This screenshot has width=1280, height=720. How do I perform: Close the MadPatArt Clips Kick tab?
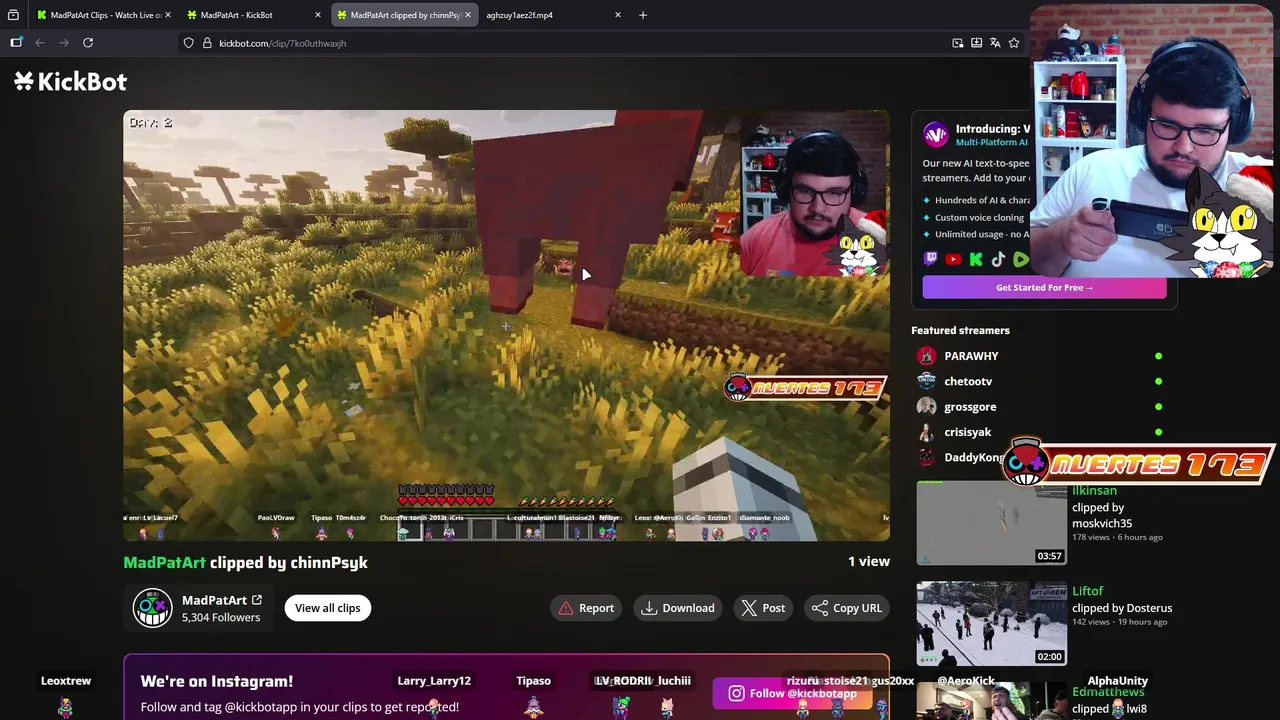click(167, 15)
